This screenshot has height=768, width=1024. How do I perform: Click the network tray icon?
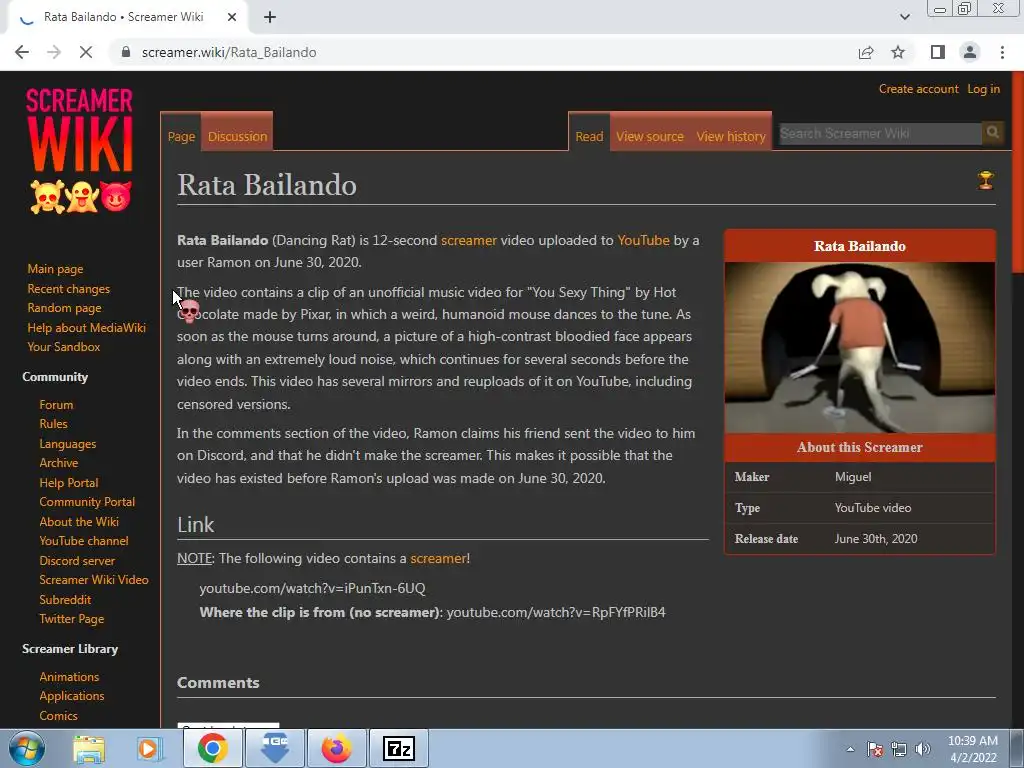pos(899,749)
